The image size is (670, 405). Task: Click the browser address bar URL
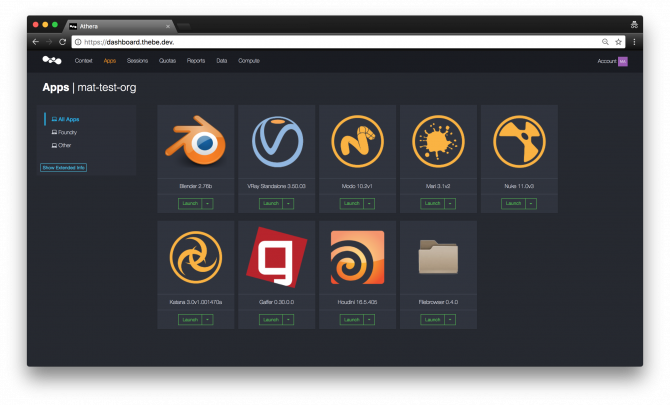(129, 42)
